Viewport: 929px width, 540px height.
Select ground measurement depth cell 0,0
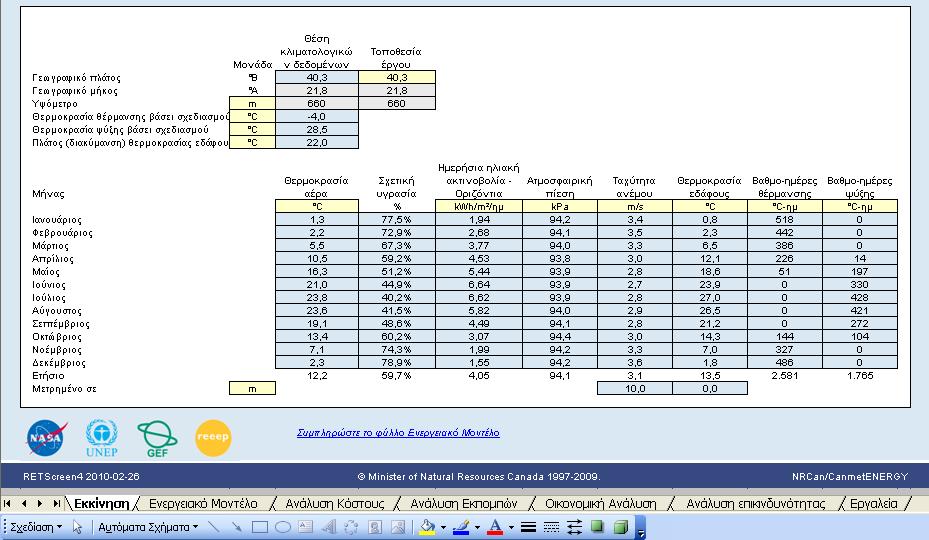[710, 389]
